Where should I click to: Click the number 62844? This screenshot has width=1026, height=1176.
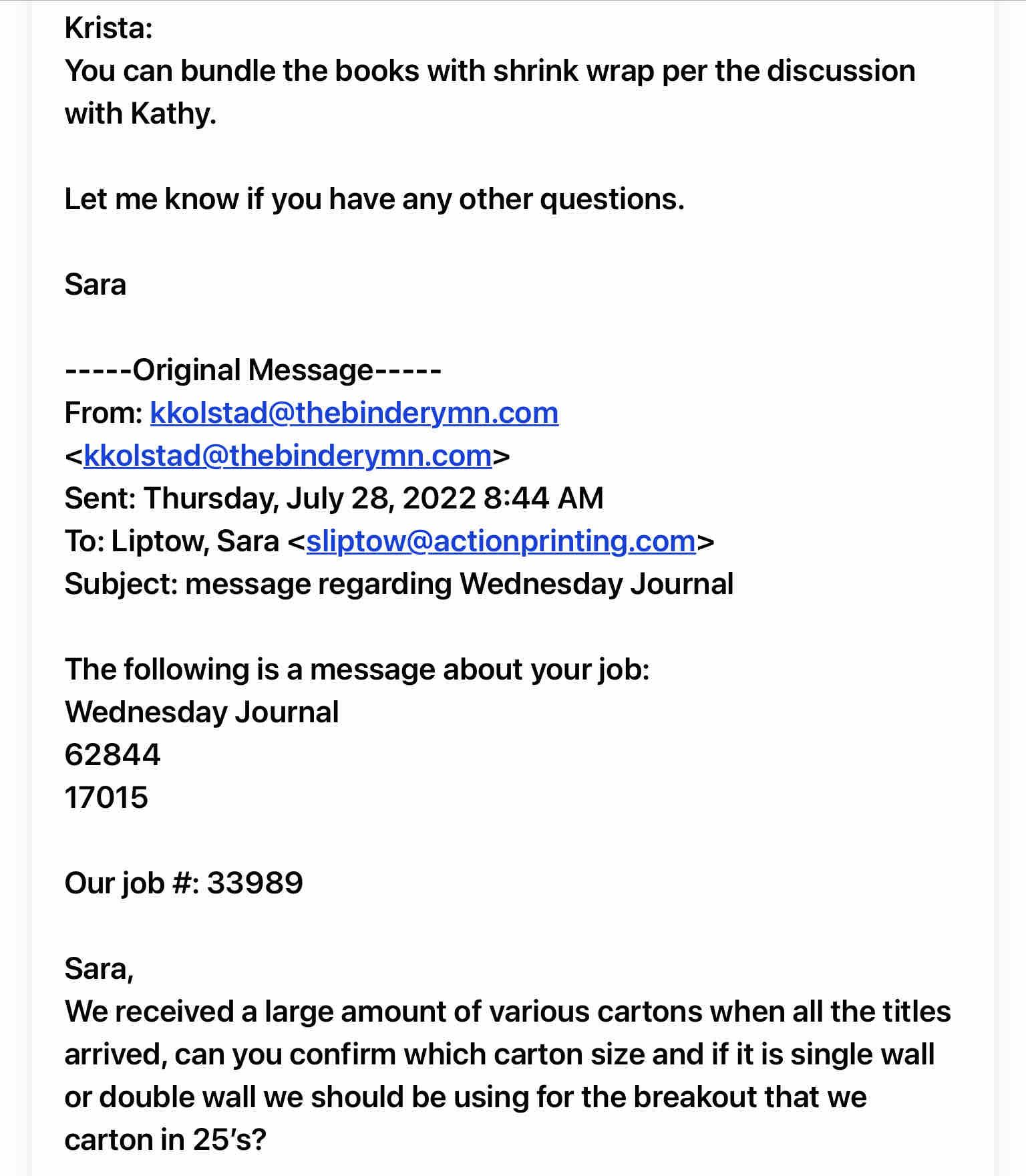coord(112,755)
